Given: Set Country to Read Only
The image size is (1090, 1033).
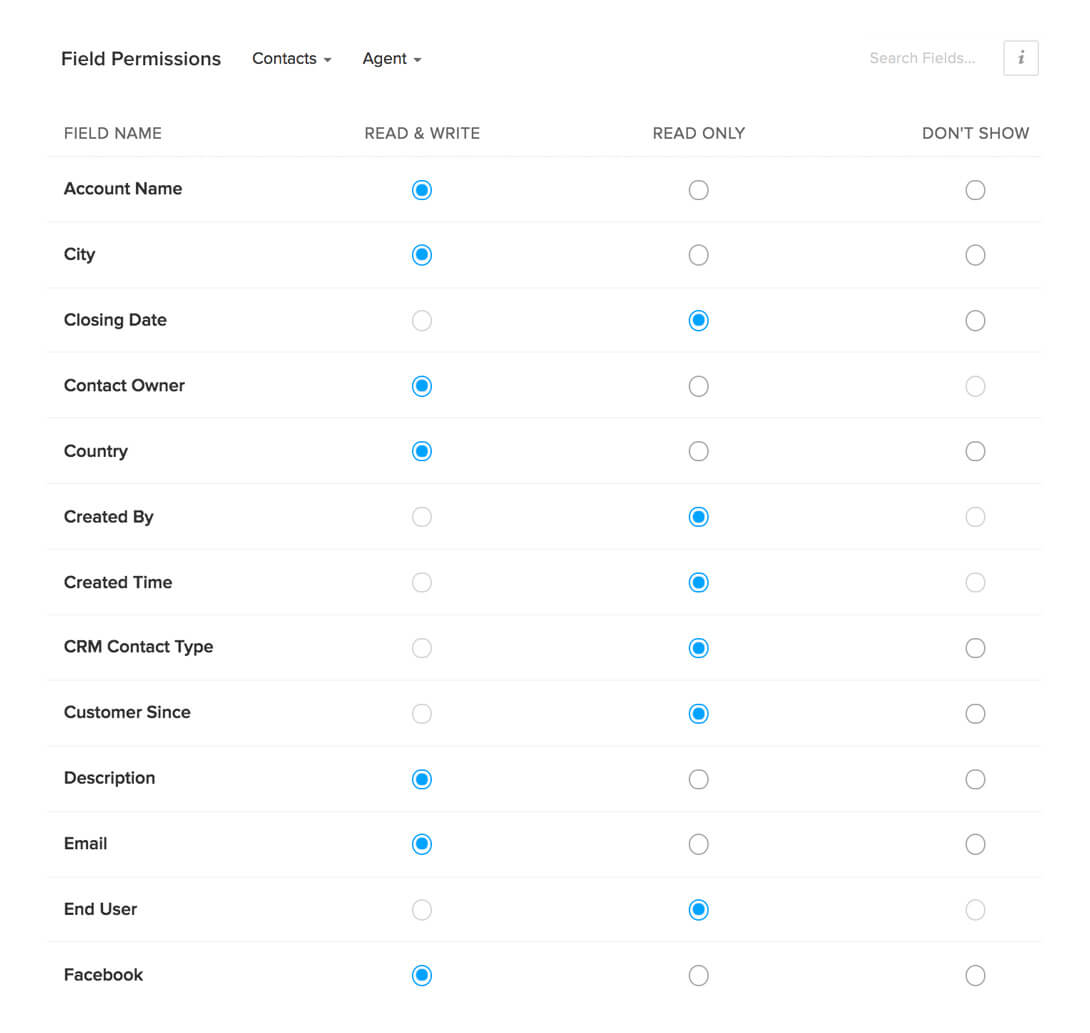Looking at the screenshot, I should point(699,452).
